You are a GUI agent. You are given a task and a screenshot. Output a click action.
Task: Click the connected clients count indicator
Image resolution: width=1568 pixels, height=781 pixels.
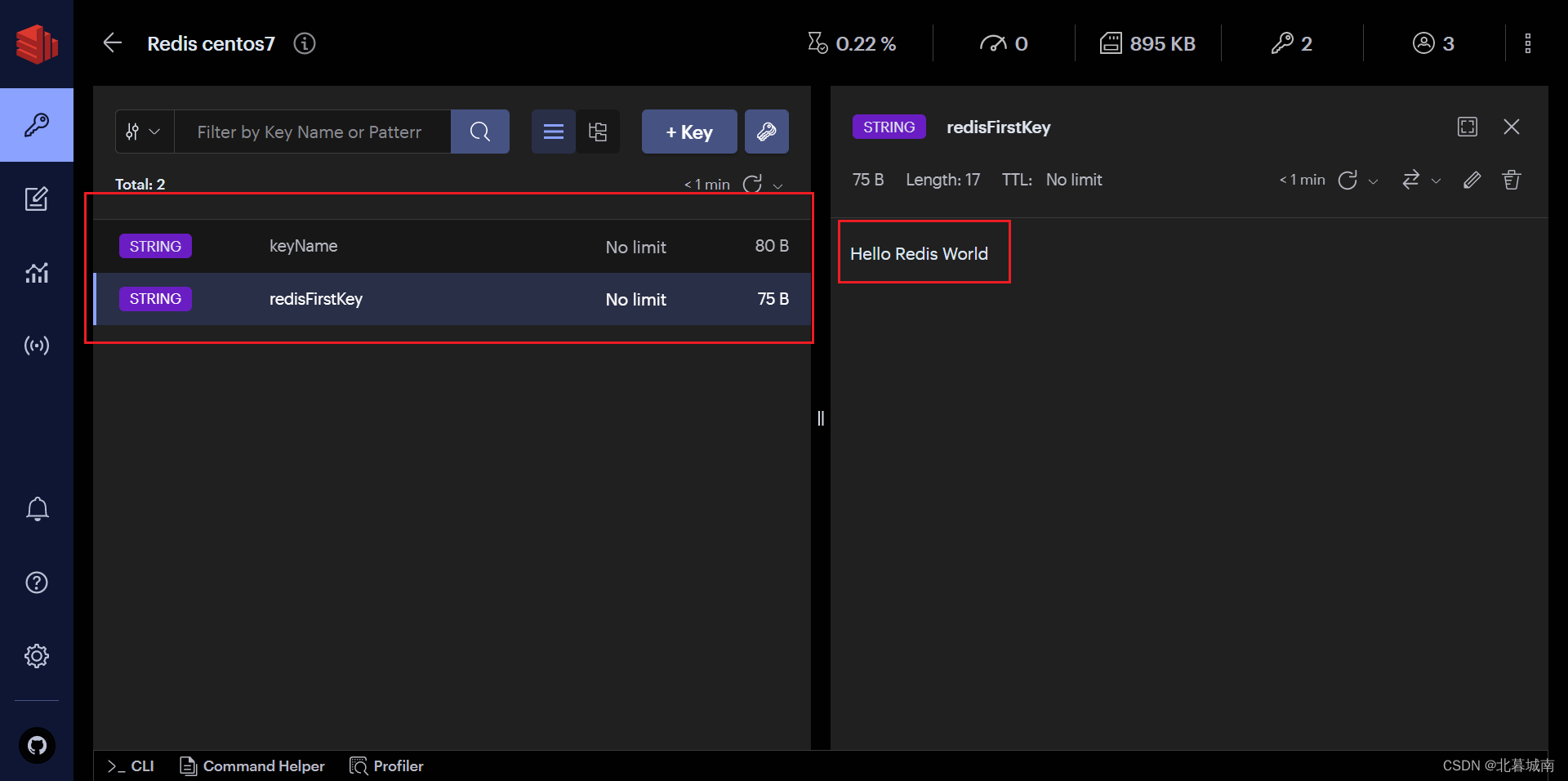coord(1433,43)
